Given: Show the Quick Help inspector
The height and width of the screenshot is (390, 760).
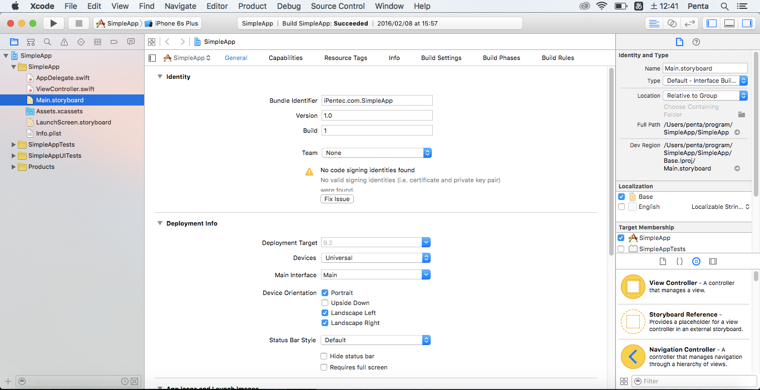Looking at the screenshot, I should point(696,42).
